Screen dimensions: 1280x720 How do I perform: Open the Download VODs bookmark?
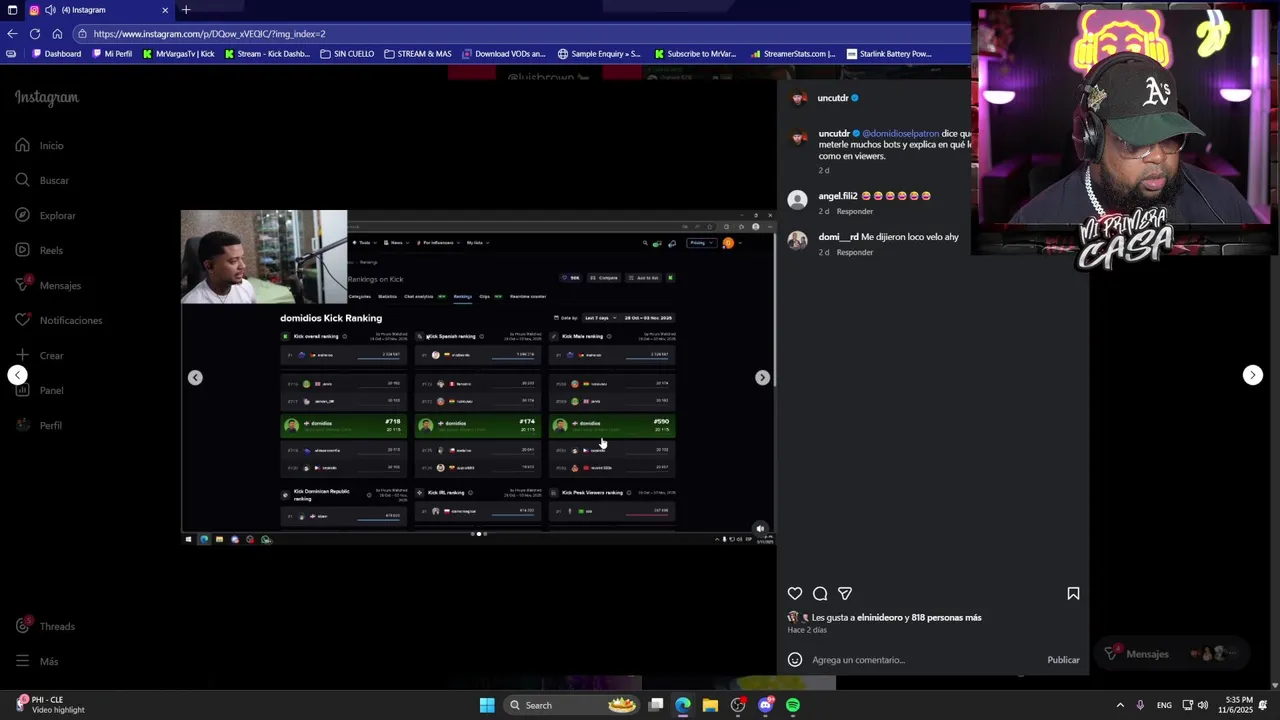pyautogui.click(x=503, y=54)
